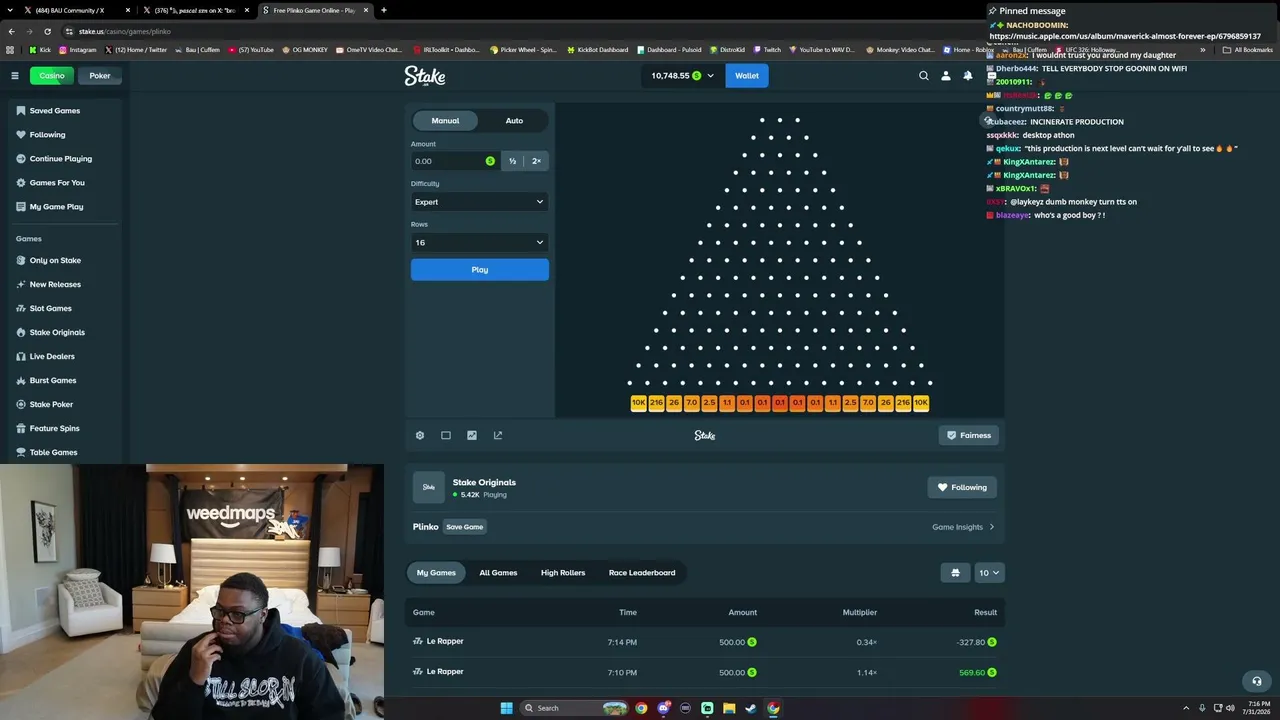1280x720 pixels.
Task: Show hidden system tray icons
Action: click(1186, 708)
